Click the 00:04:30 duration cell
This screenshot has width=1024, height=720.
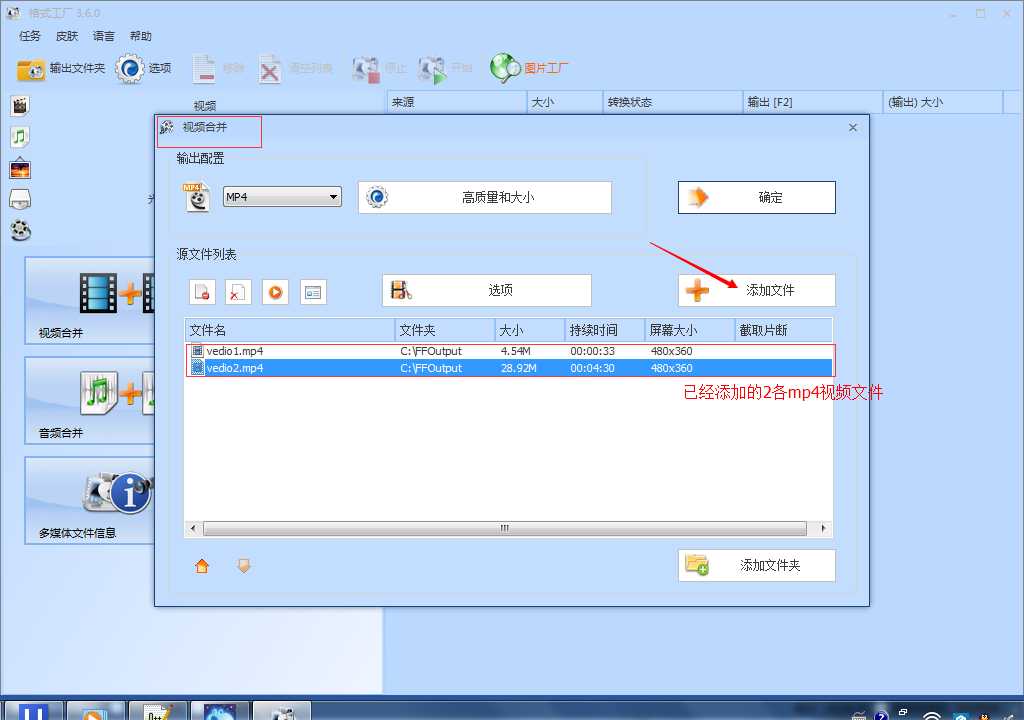click(592, 368)
